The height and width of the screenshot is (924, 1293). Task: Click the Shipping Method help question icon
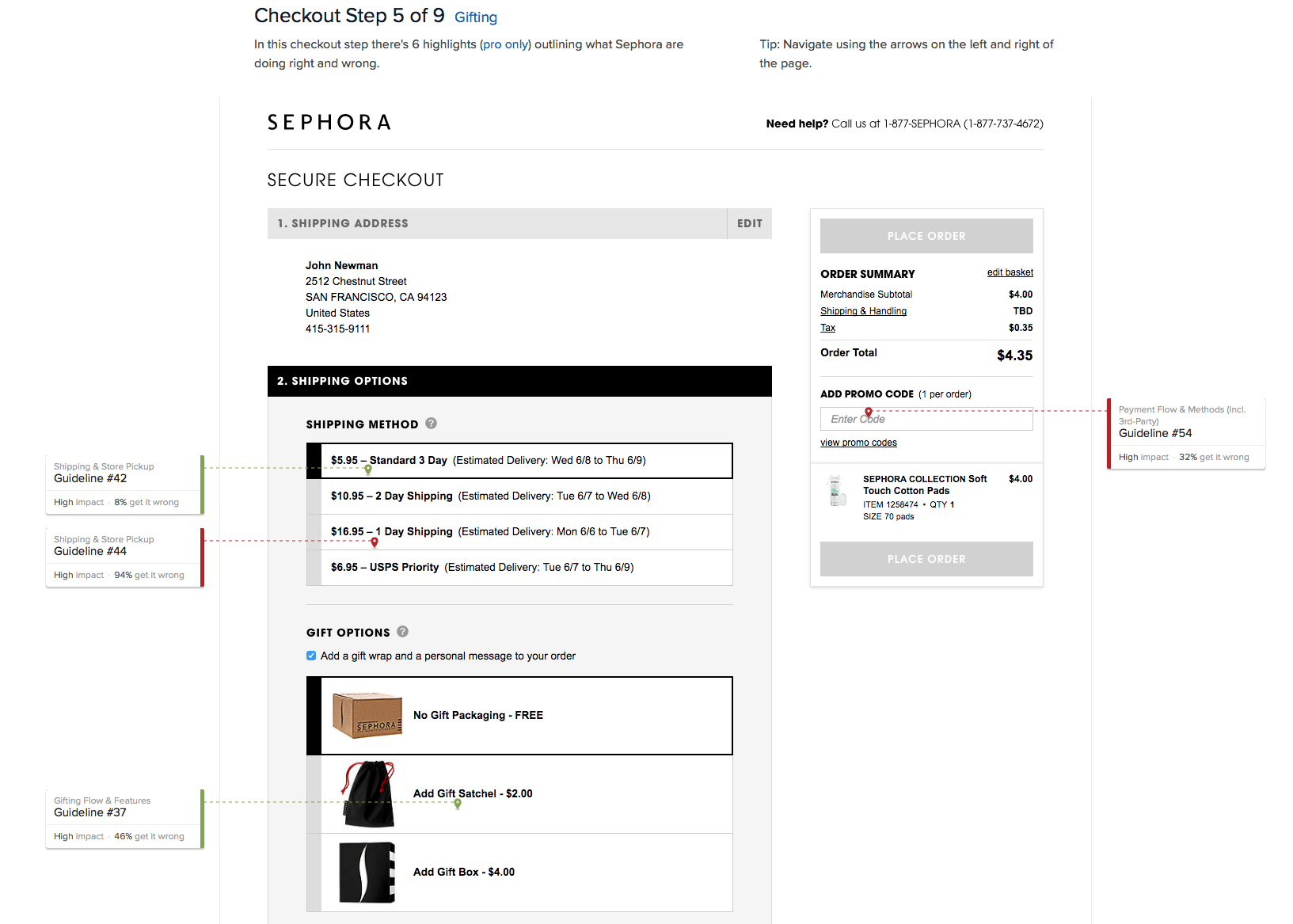pyautogui.click(x=431, y=424)
